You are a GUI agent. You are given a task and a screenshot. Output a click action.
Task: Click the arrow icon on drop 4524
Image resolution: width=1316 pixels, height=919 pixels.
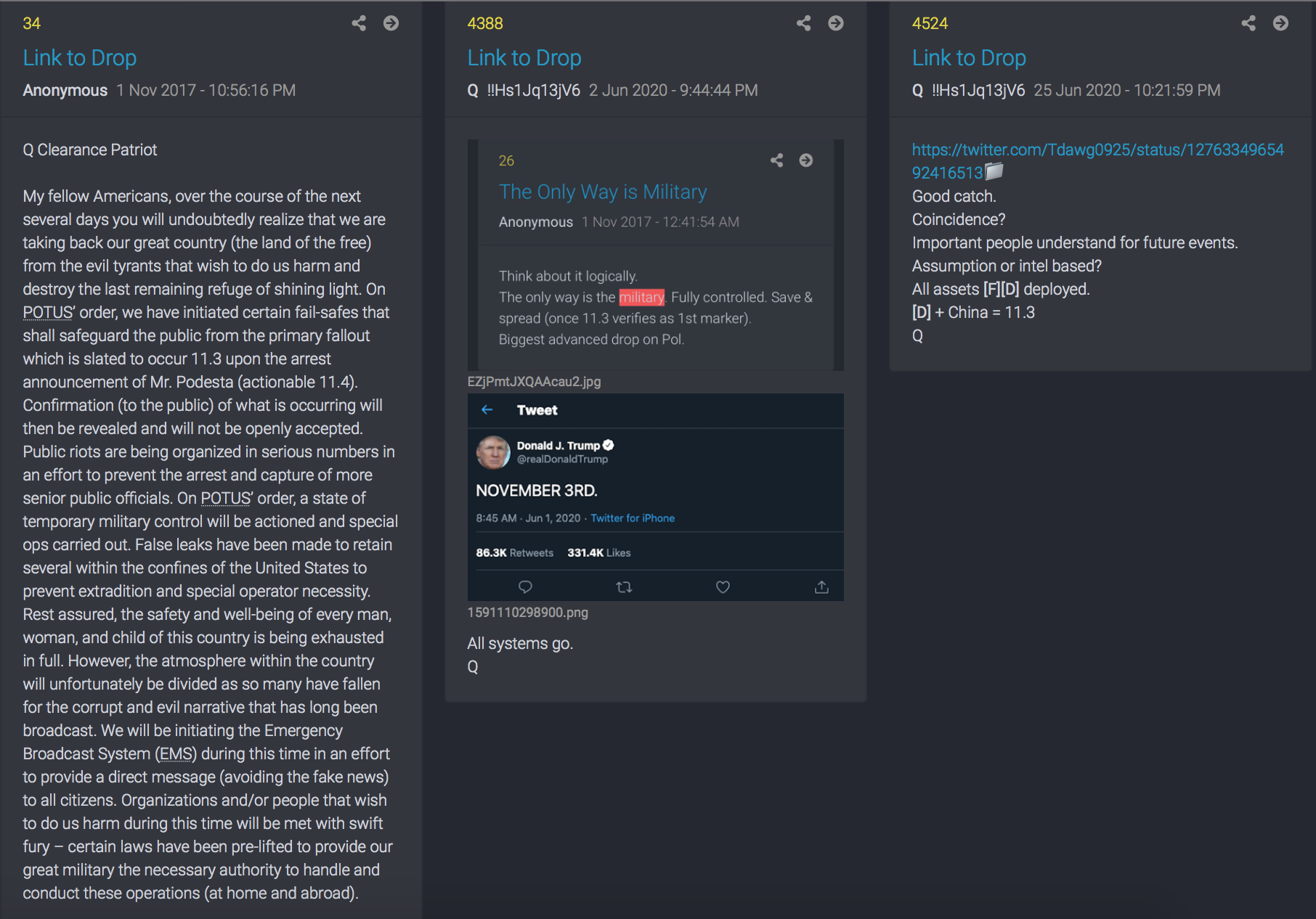click(x=1280, y=23)
